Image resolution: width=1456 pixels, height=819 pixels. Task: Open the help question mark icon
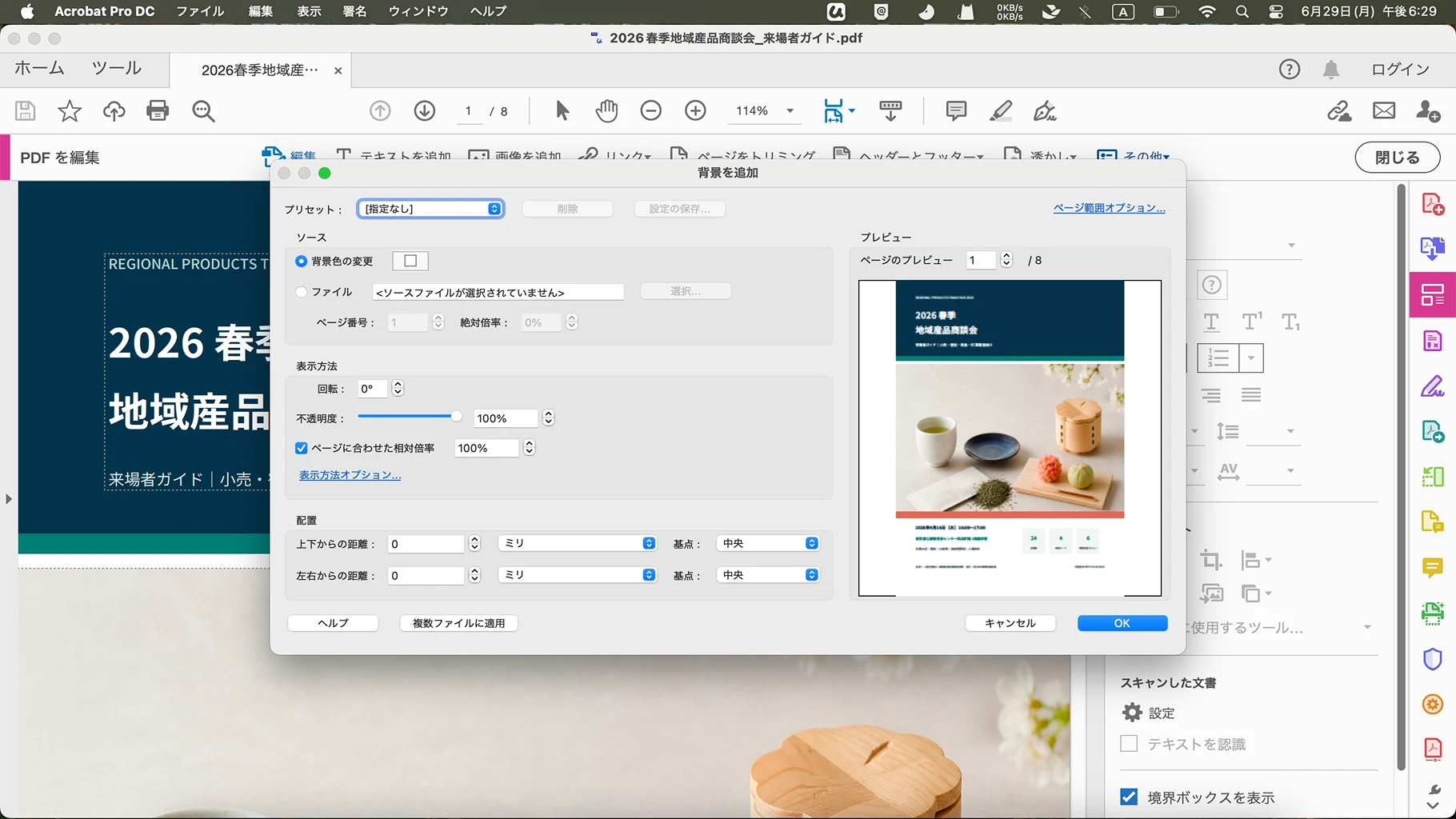(1289, 70)
